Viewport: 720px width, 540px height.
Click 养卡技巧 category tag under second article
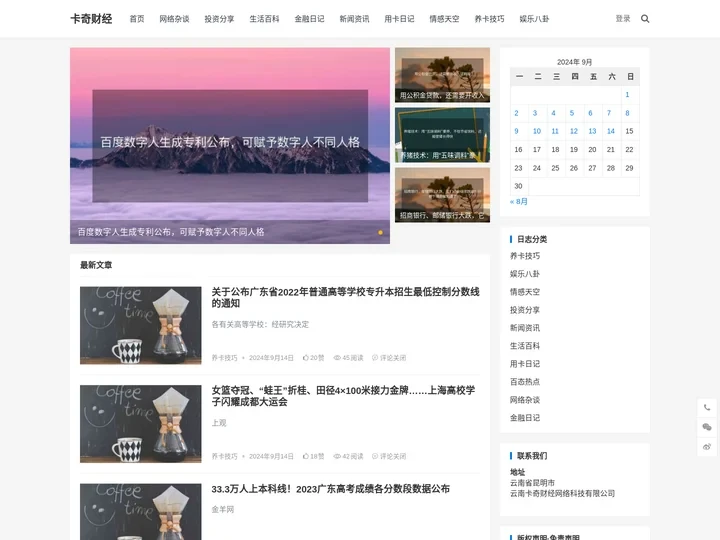(x=225, y=456)
